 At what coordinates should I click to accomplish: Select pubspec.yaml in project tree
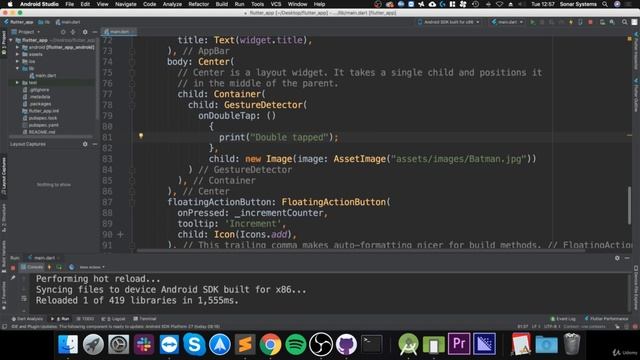coord(41,125)
